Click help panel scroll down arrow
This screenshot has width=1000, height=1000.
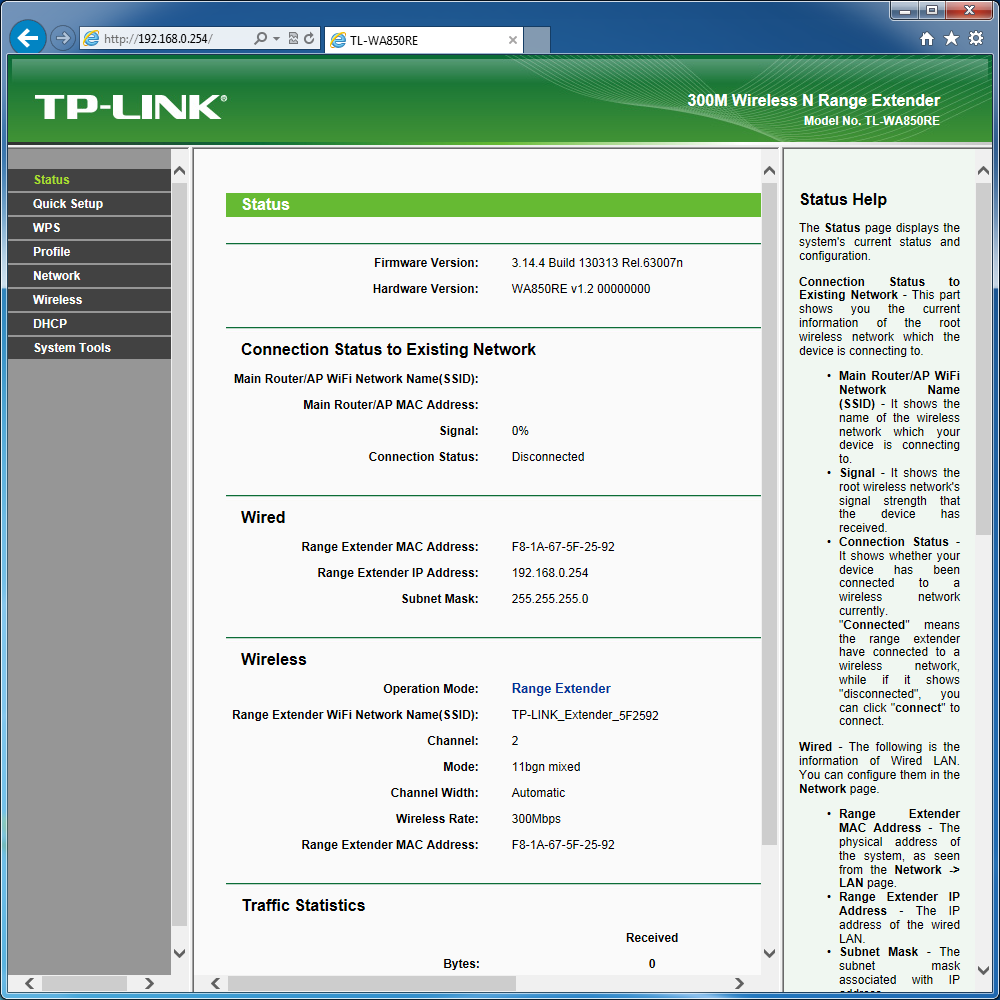(x=983, y=971)
